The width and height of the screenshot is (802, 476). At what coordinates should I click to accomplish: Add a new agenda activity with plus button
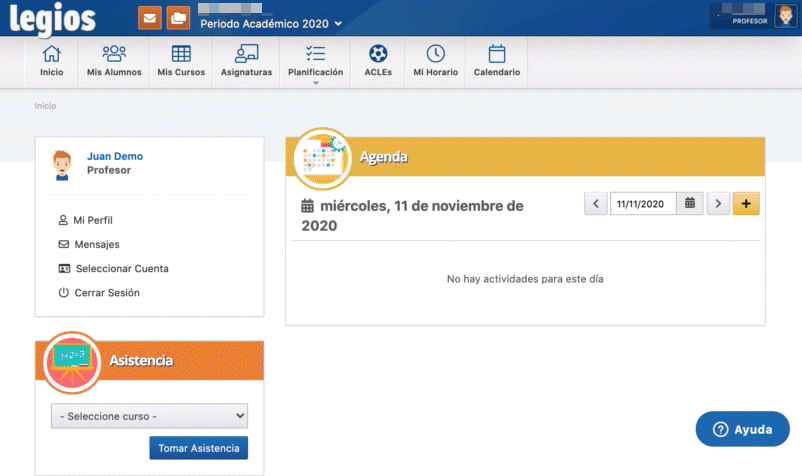pos(746,203)
